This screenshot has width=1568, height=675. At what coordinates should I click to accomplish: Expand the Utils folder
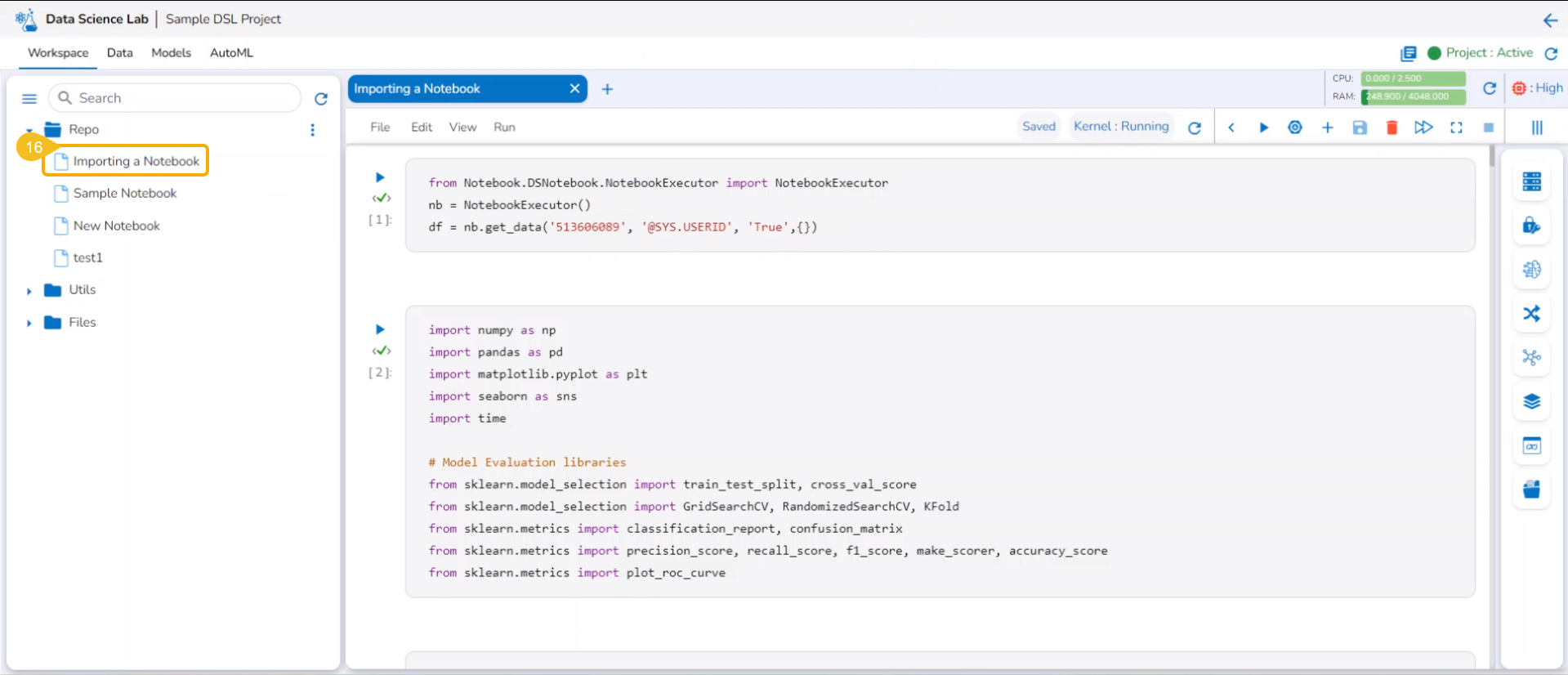coord(29,291)
